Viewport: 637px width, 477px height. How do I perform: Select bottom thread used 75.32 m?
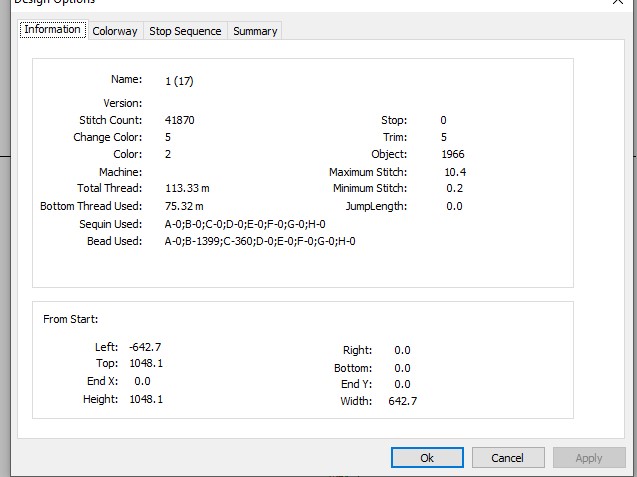click(184, 206)
